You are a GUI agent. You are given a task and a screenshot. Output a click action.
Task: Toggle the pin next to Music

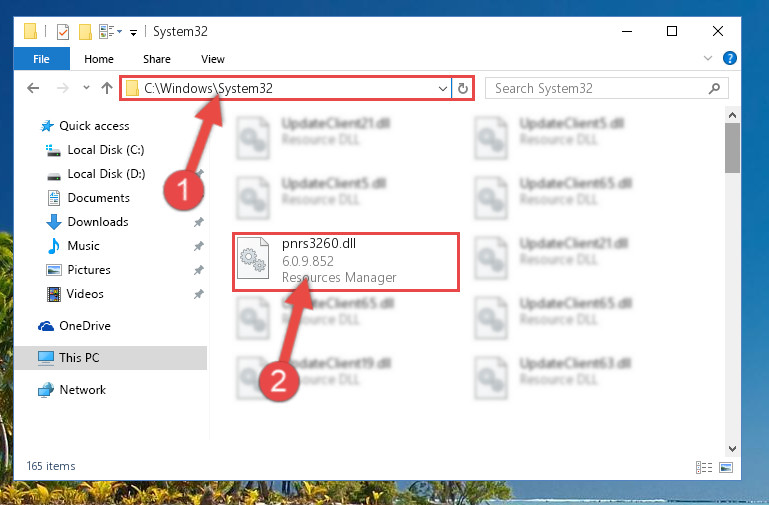point(199,246)
